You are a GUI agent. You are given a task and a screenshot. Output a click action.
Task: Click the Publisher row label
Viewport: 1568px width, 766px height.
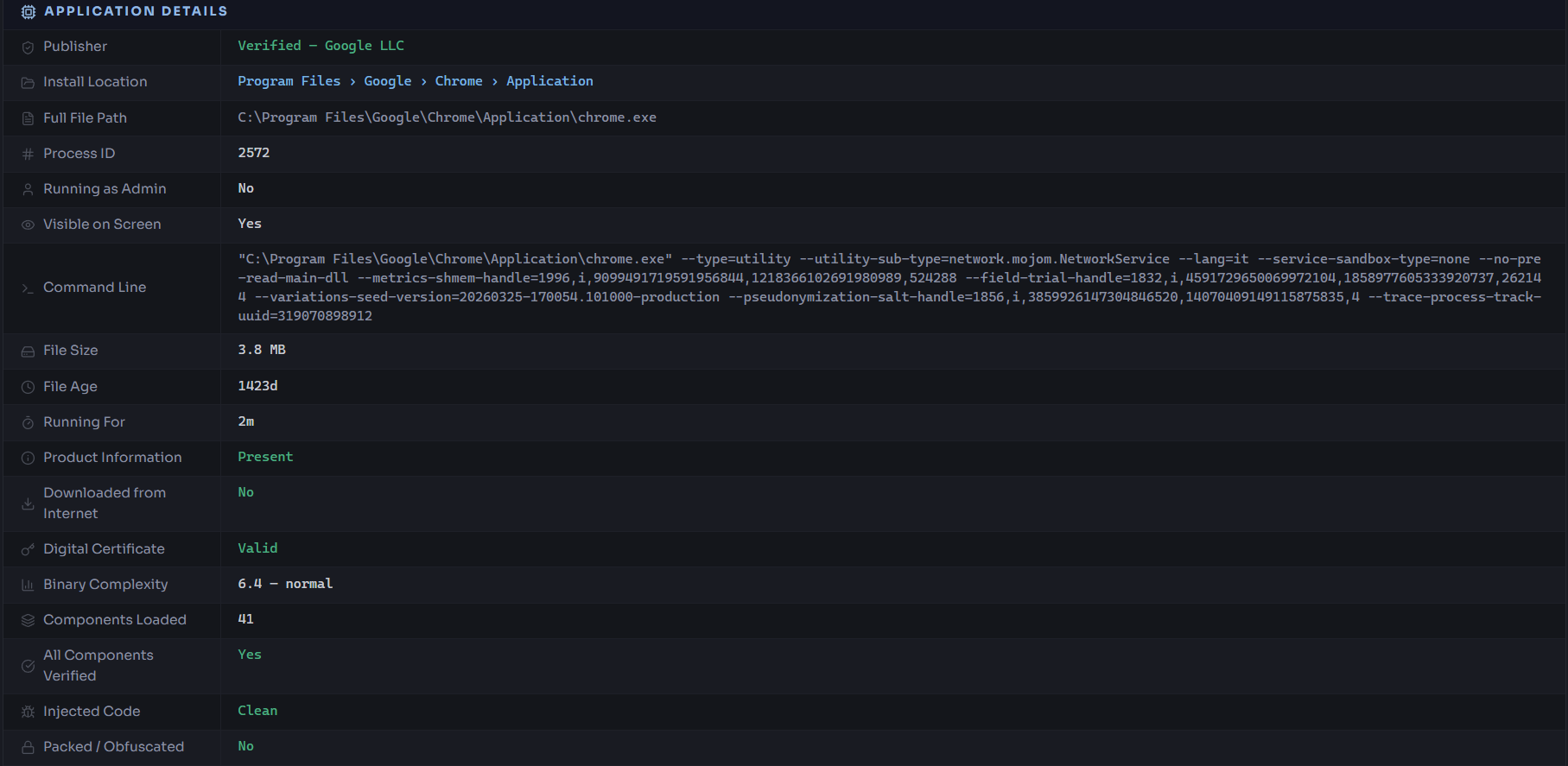[x=75, y=47]
